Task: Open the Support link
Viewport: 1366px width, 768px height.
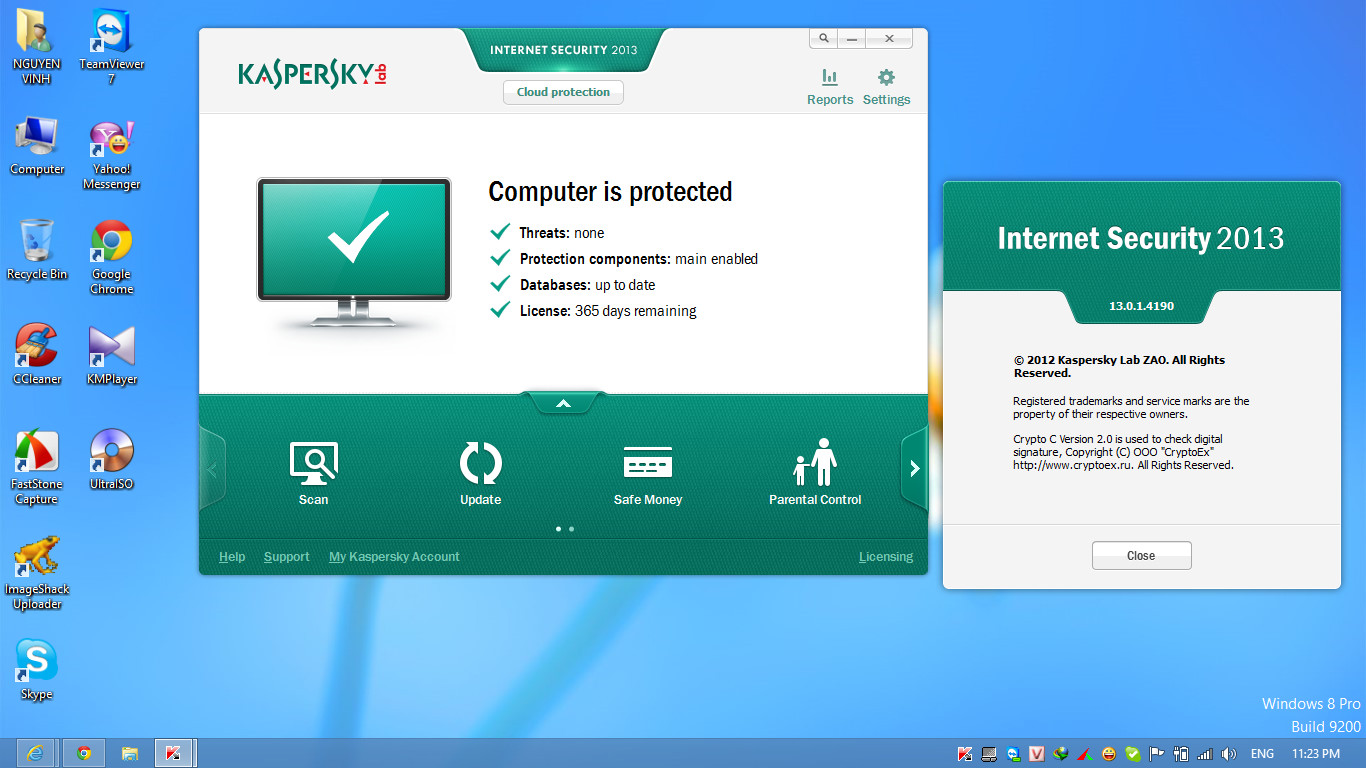Action: click(x=286, y=557)
